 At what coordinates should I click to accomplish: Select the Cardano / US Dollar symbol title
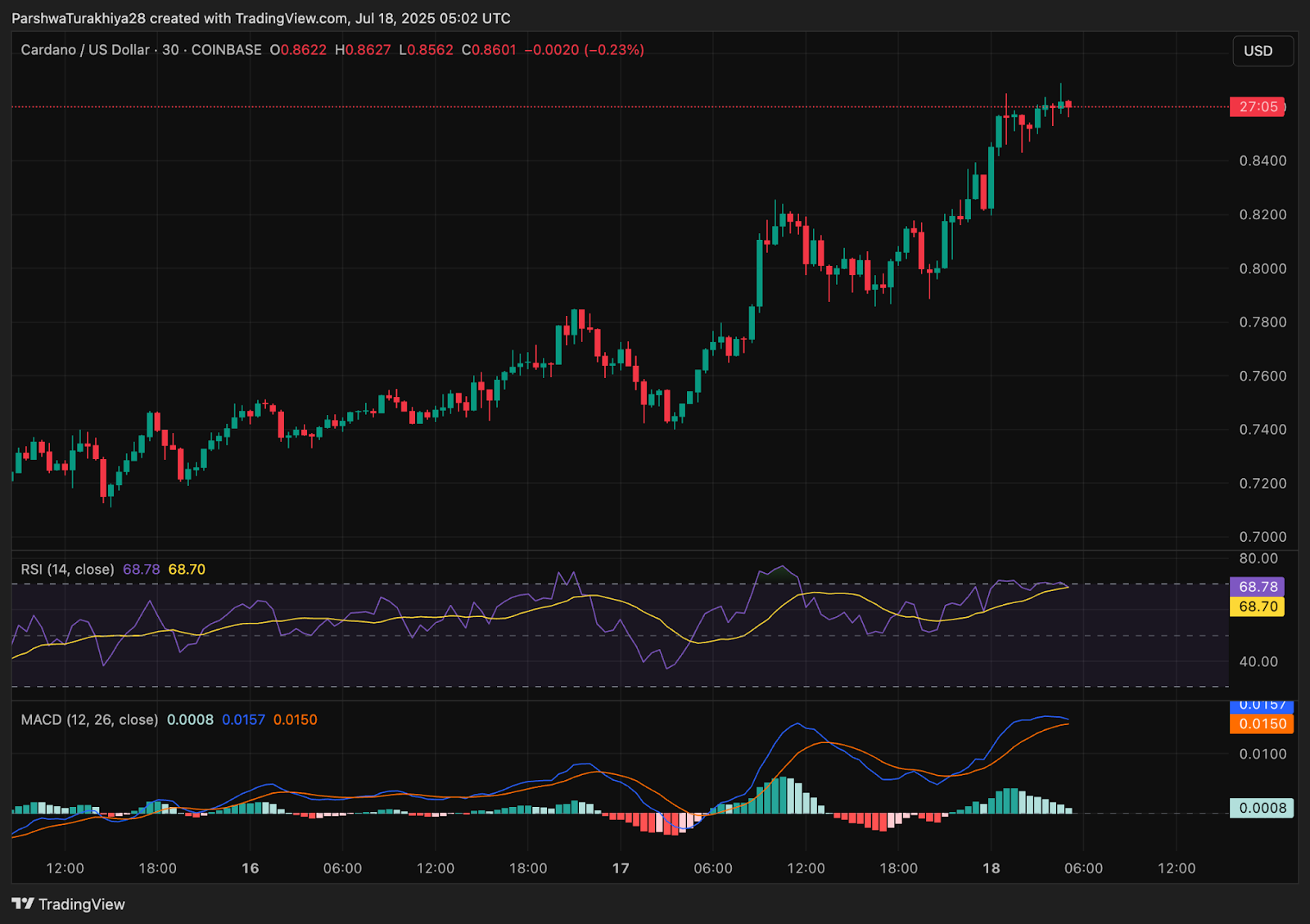[85, 50]
